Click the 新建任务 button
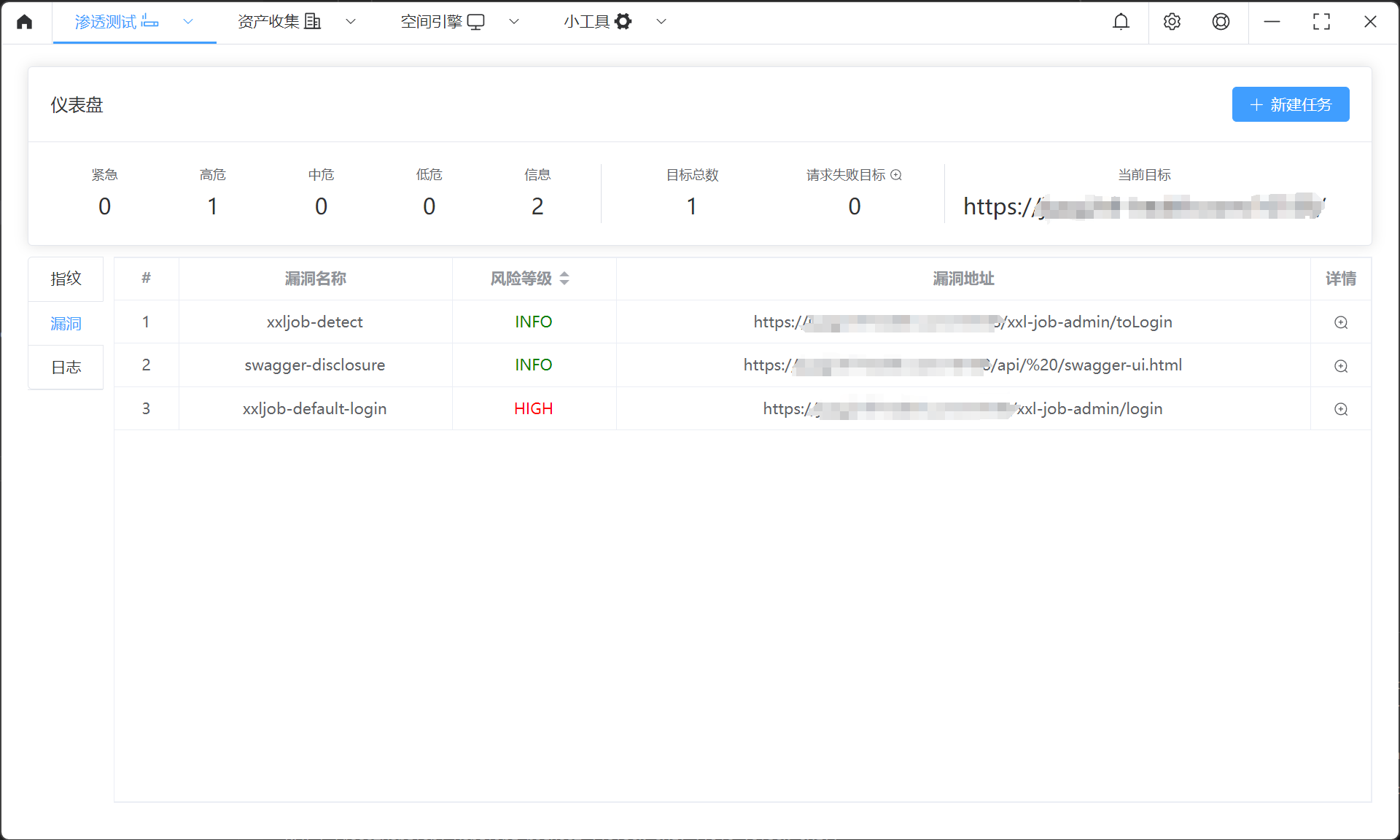 pos(1290,104)
